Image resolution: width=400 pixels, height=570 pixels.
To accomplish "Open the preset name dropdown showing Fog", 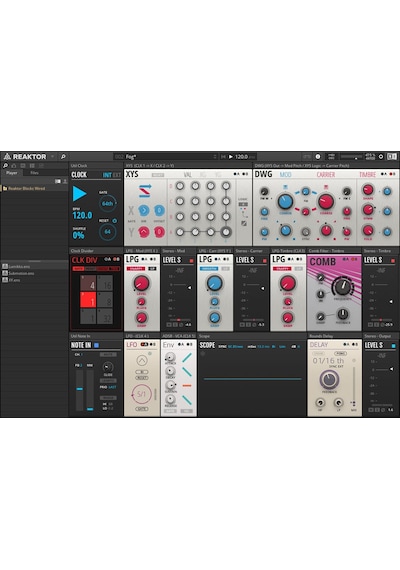I will [166, 157].
